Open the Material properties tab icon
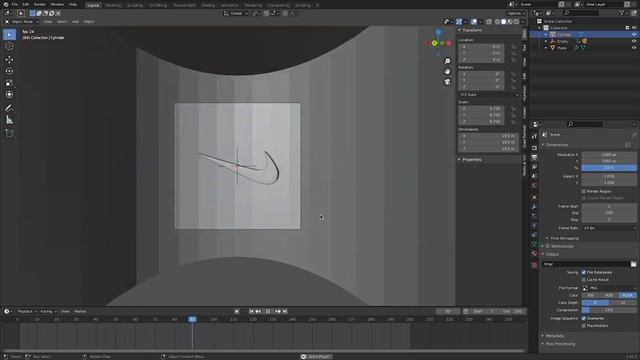This screenshot has height=360, width=640. click(x=534, y=254)
